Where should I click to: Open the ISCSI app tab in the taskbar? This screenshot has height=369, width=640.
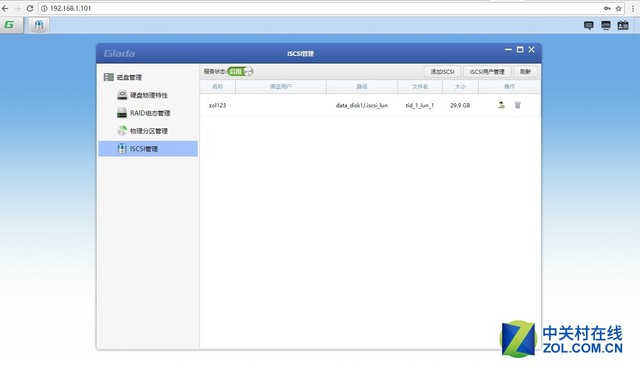39,25
